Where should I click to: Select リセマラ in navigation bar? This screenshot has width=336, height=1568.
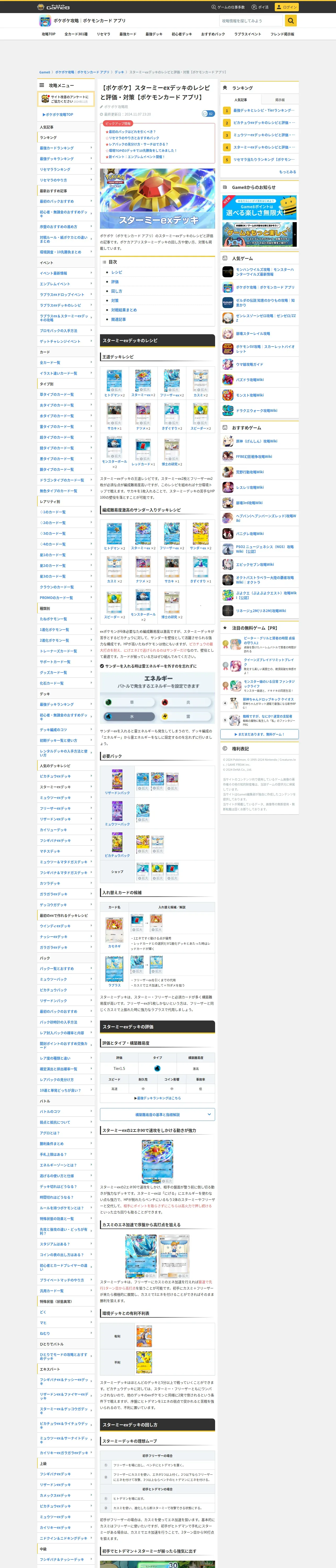point(103,34)
